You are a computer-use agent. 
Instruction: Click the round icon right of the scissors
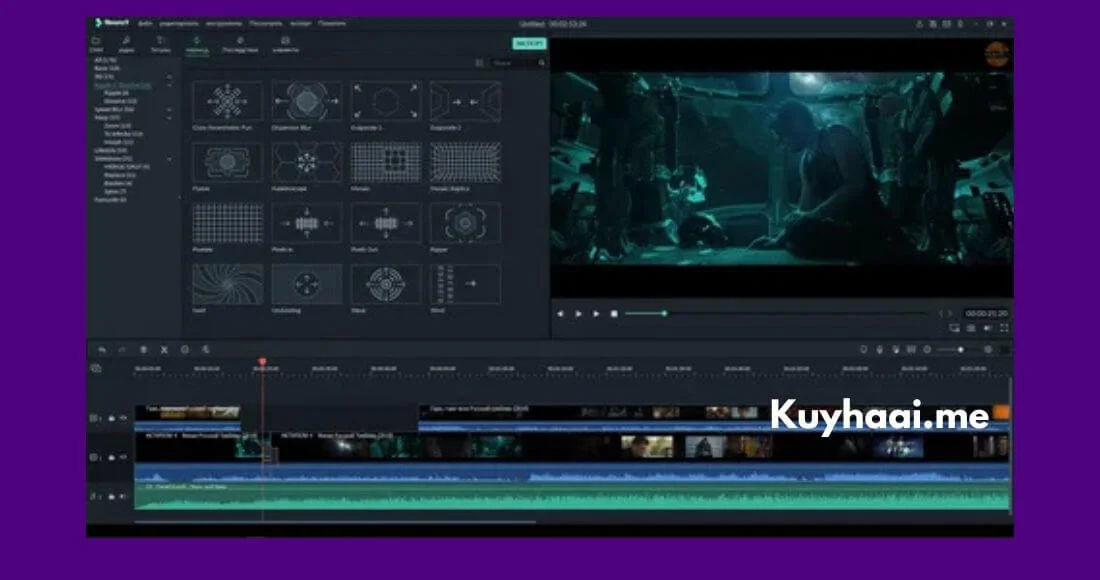coord(185,349)
